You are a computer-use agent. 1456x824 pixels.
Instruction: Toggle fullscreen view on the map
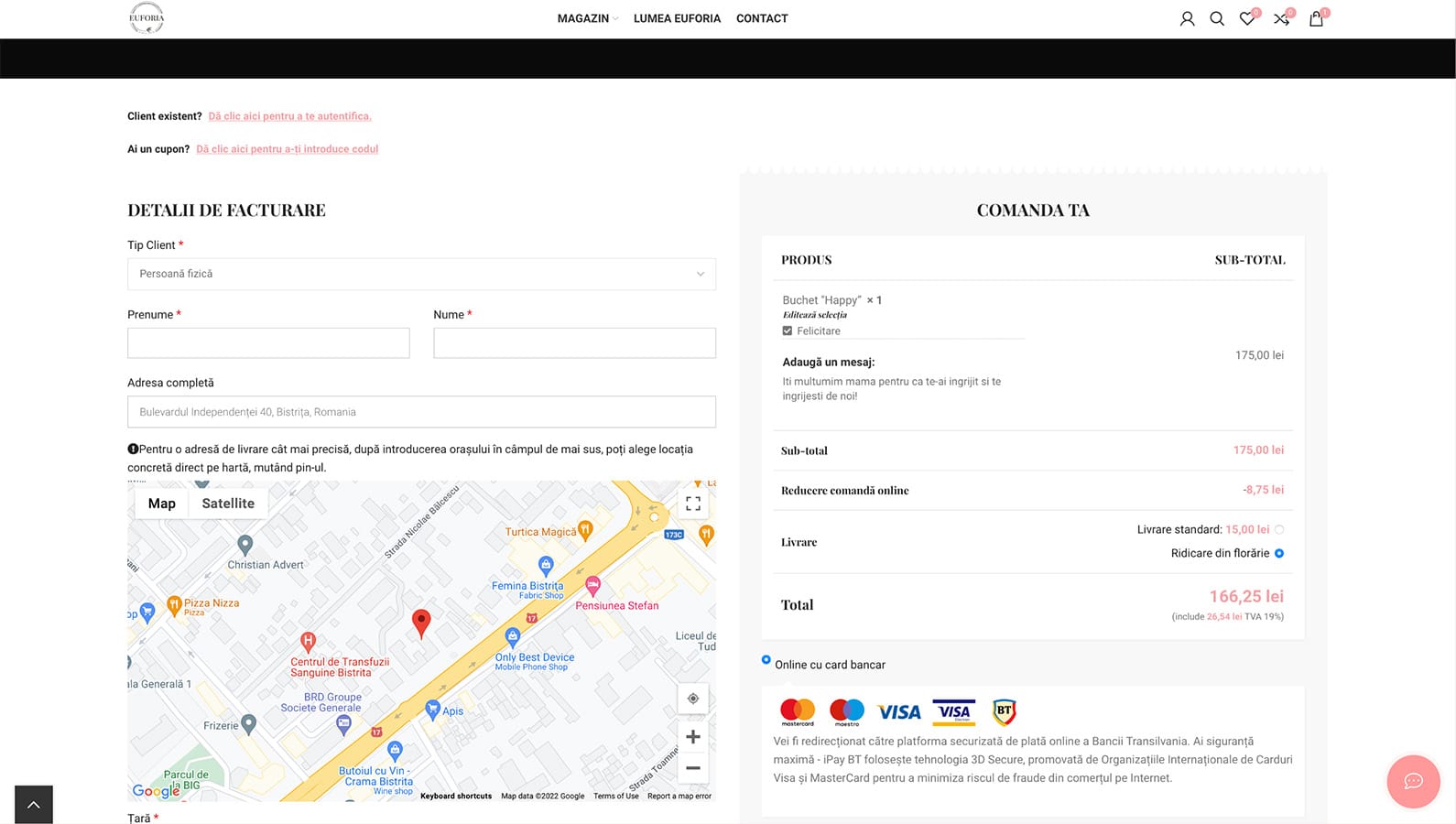[x=693, y=504]
